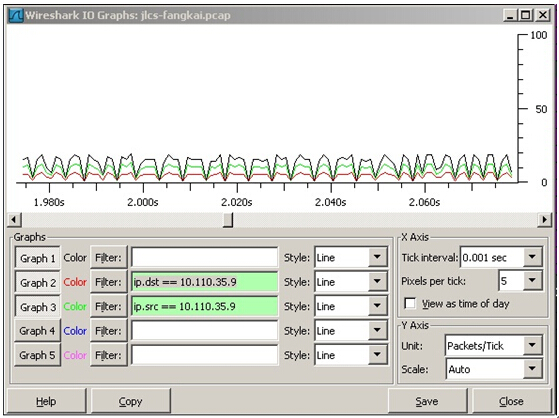Enable View as time of day checkbox

pos(410,304)
